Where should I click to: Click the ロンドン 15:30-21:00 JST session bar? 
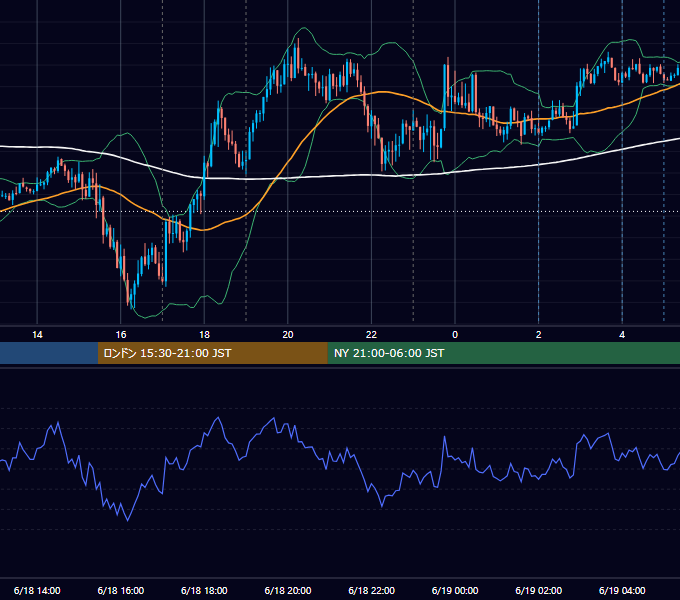click(x=212, y=353)
